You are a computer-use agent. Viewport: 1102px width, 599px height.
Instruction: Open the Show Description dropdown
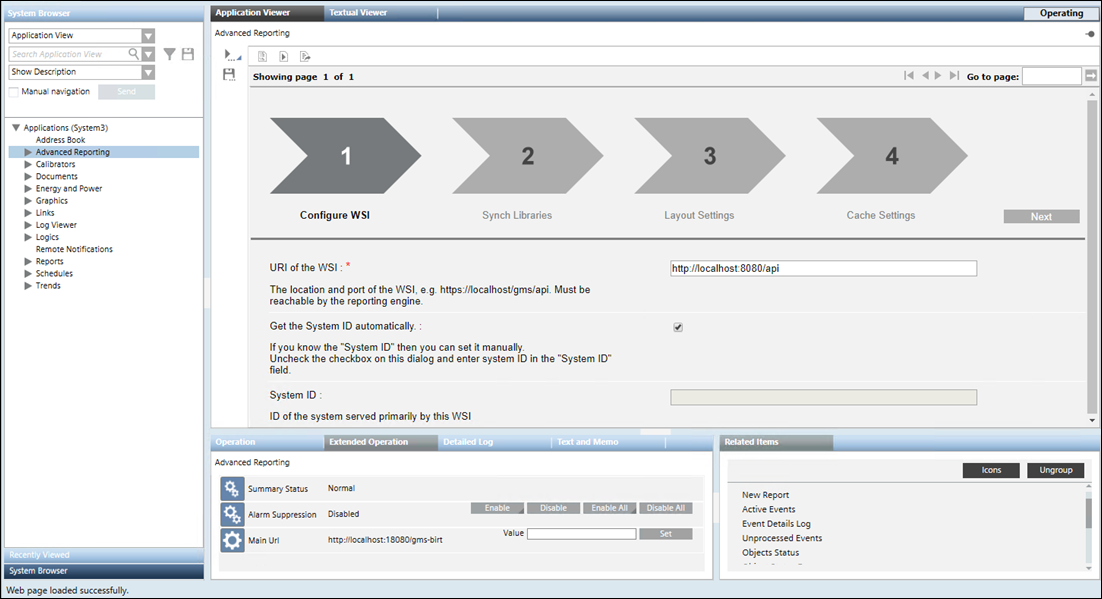click(x=148, y=72)
